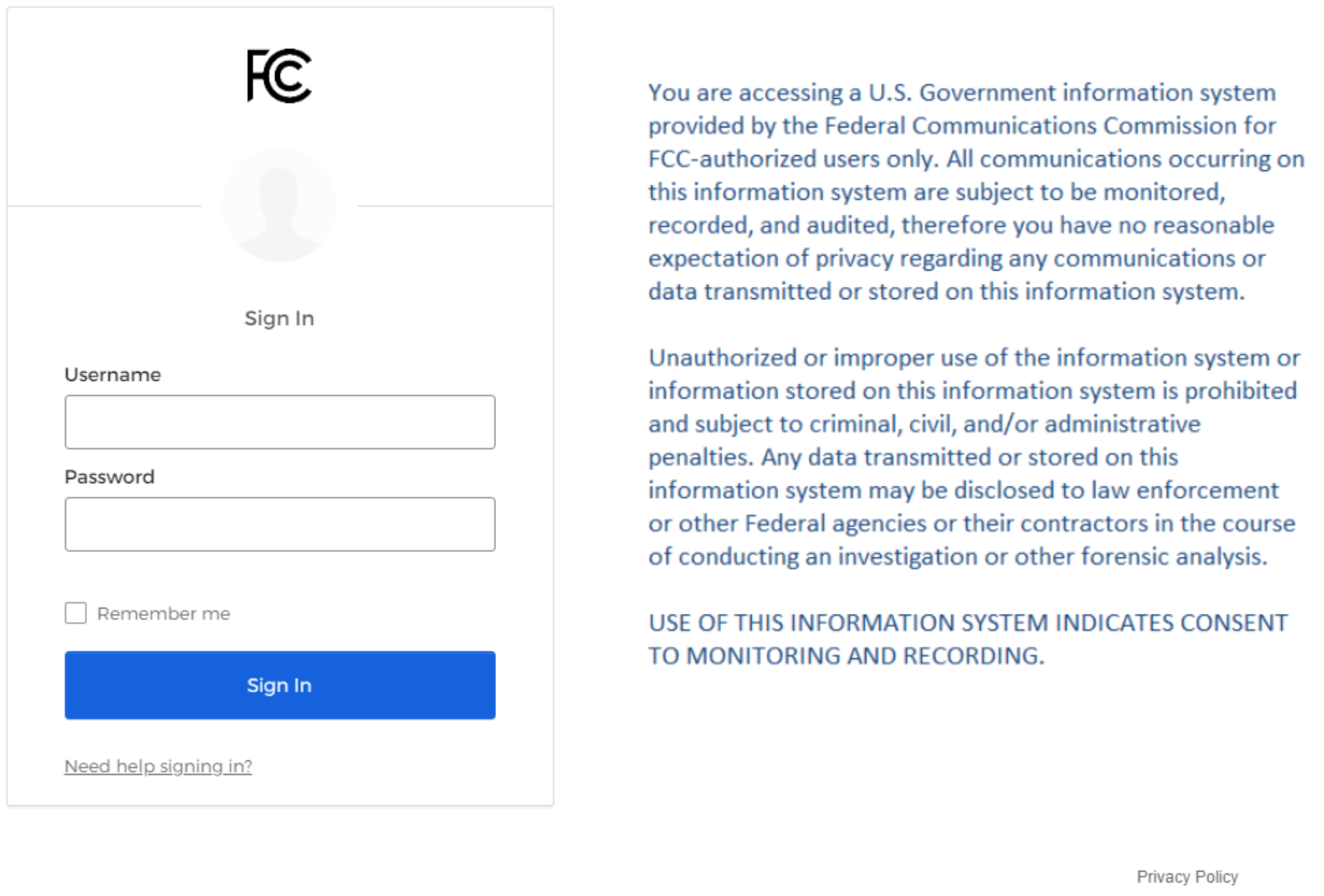
Task: Click the "TO MONITORING AND RECORDING." line
Action: 846,656
